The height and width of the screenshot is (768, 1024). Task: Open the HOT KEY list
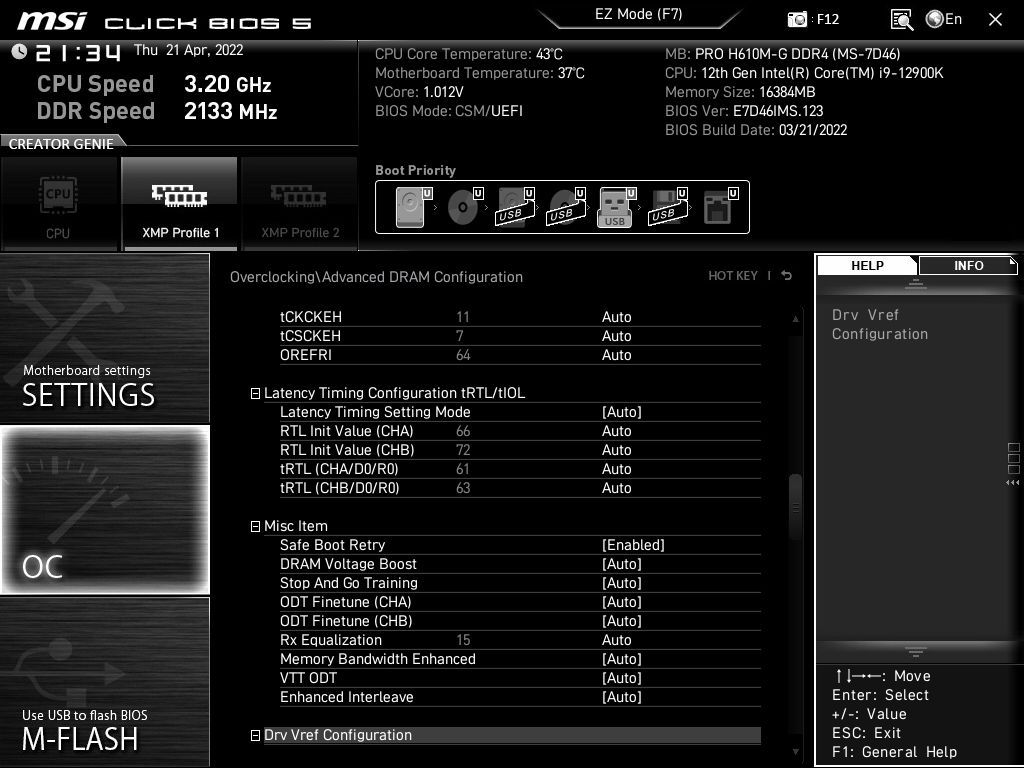733,276
